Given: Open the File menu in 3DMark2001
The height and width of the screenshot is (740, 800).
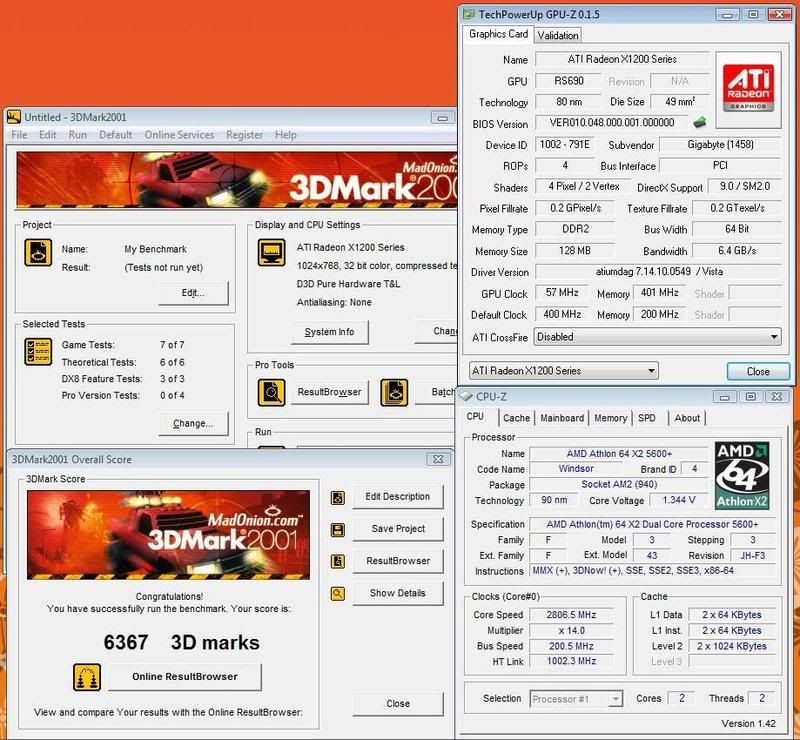Looking at the screenshot, I should [x=19, y=135].
